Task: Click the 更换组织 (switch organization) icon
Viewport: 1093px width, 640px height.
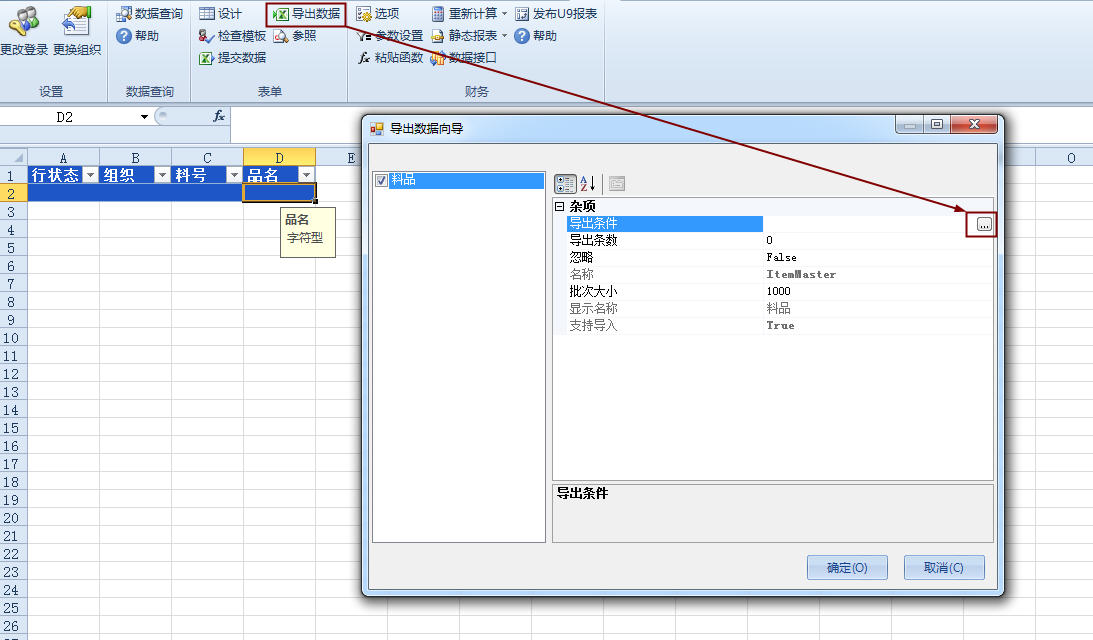Action: click(76, 20)
